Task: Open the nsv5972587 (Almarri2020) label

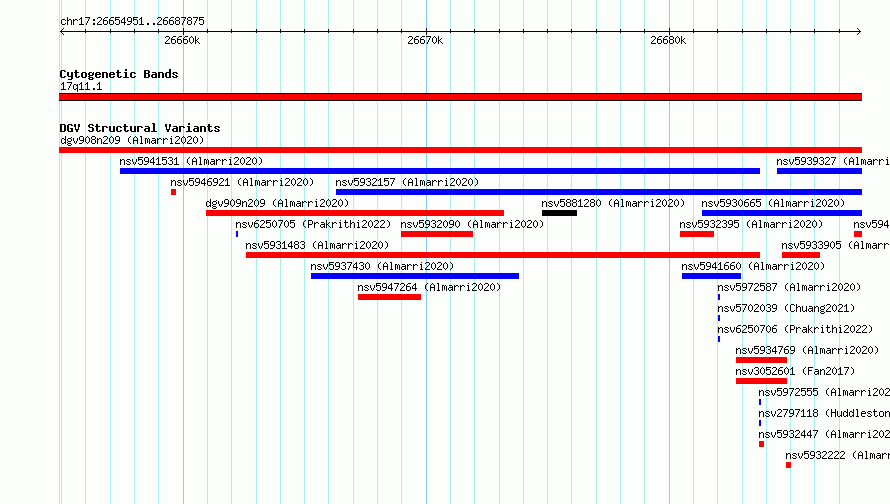Action: point(789,287)
